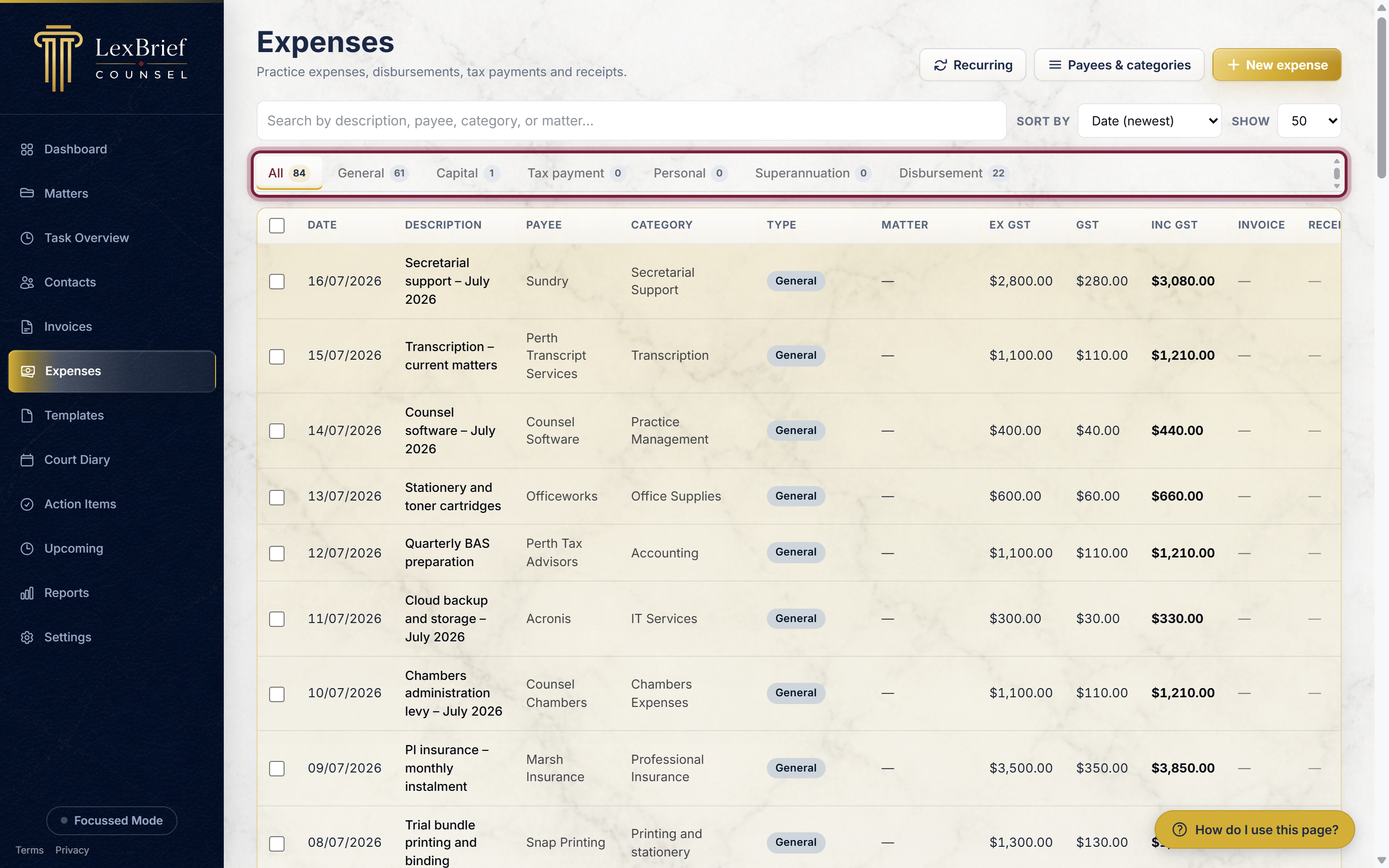This screenshot has height=868, width=1389.
Task: Switch to the General tab
Action: 372,173
